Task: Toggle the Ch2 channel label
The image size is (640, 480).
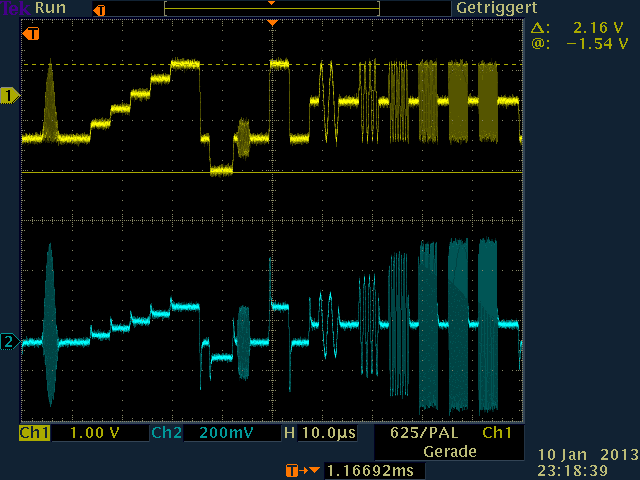Action: (165, 434)
